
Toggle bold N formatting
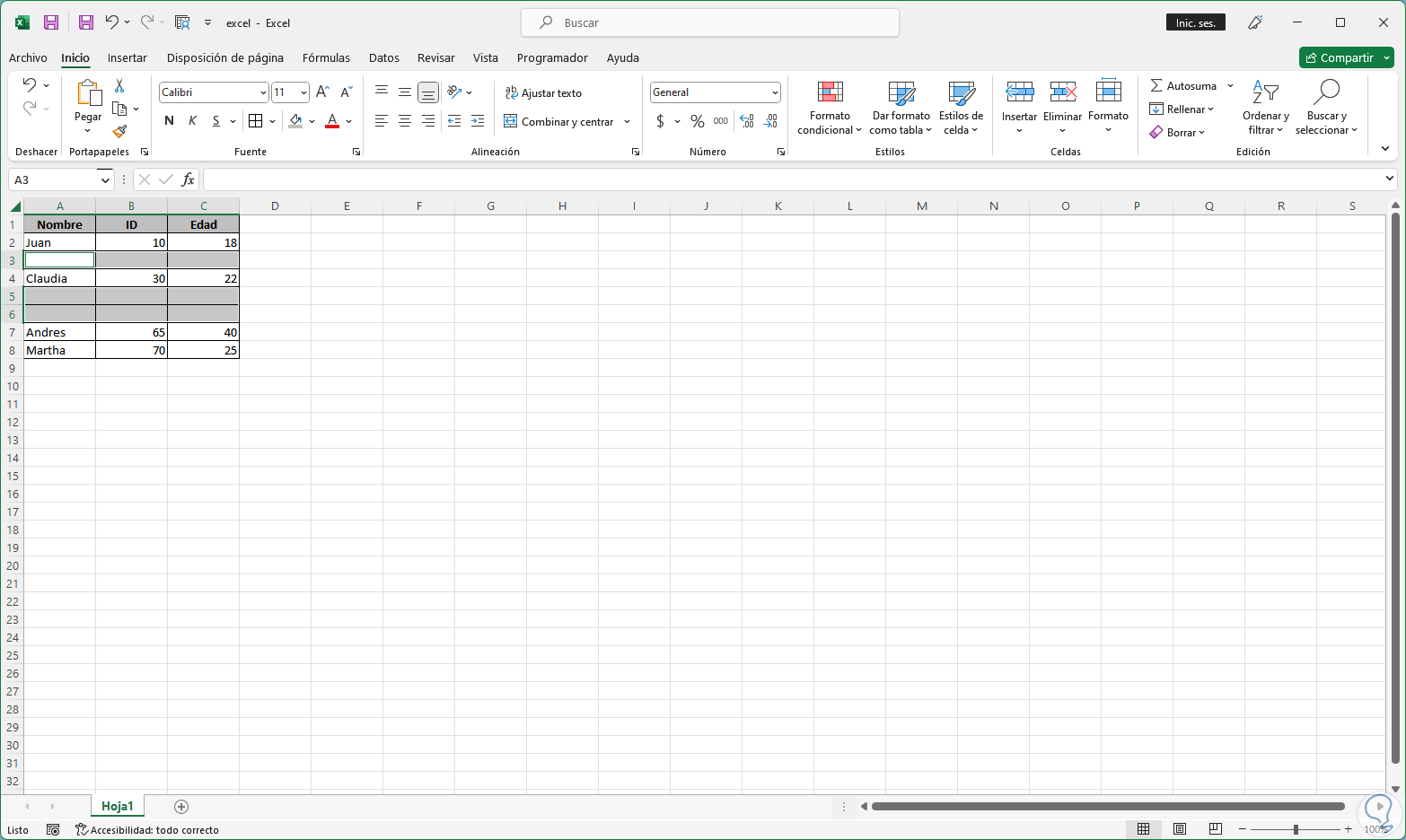[169, 121]
